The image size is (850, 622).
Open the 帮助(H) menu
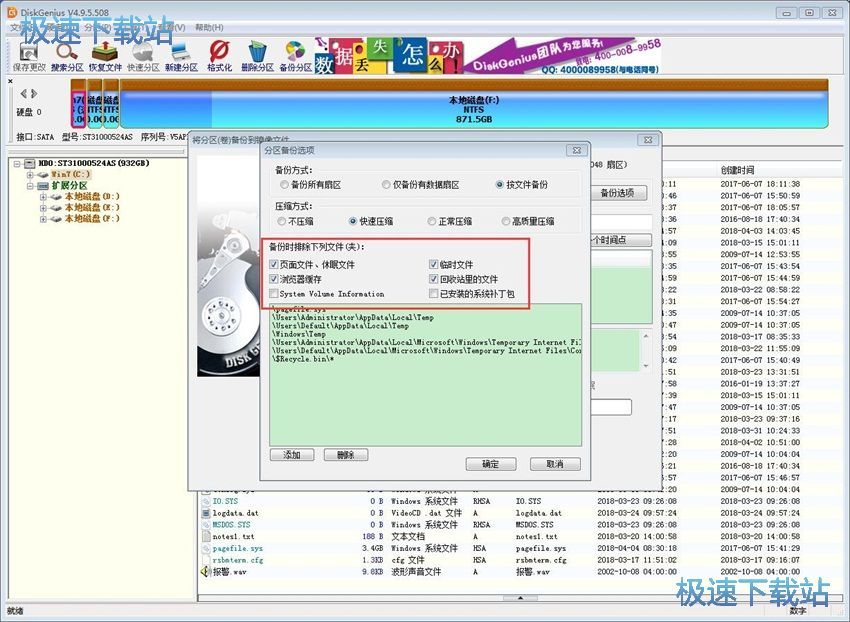(x=209, y=27)
